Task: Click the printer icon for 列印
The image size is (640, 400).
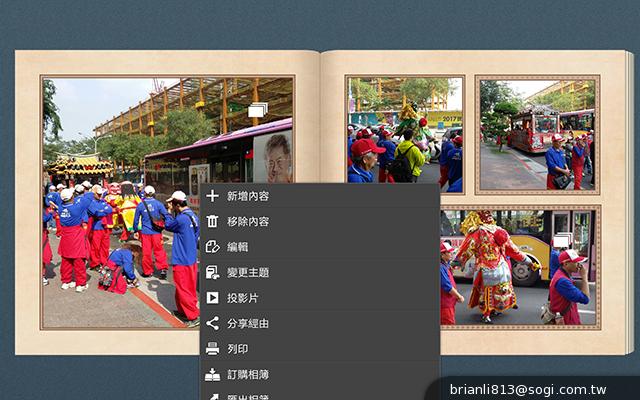Action: 212,349
